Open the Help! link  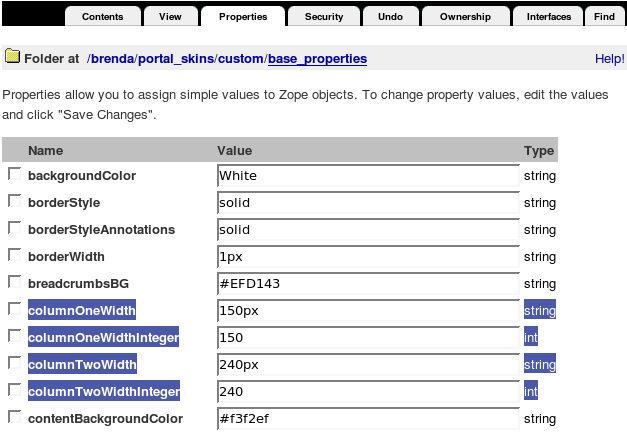[609, 59]
